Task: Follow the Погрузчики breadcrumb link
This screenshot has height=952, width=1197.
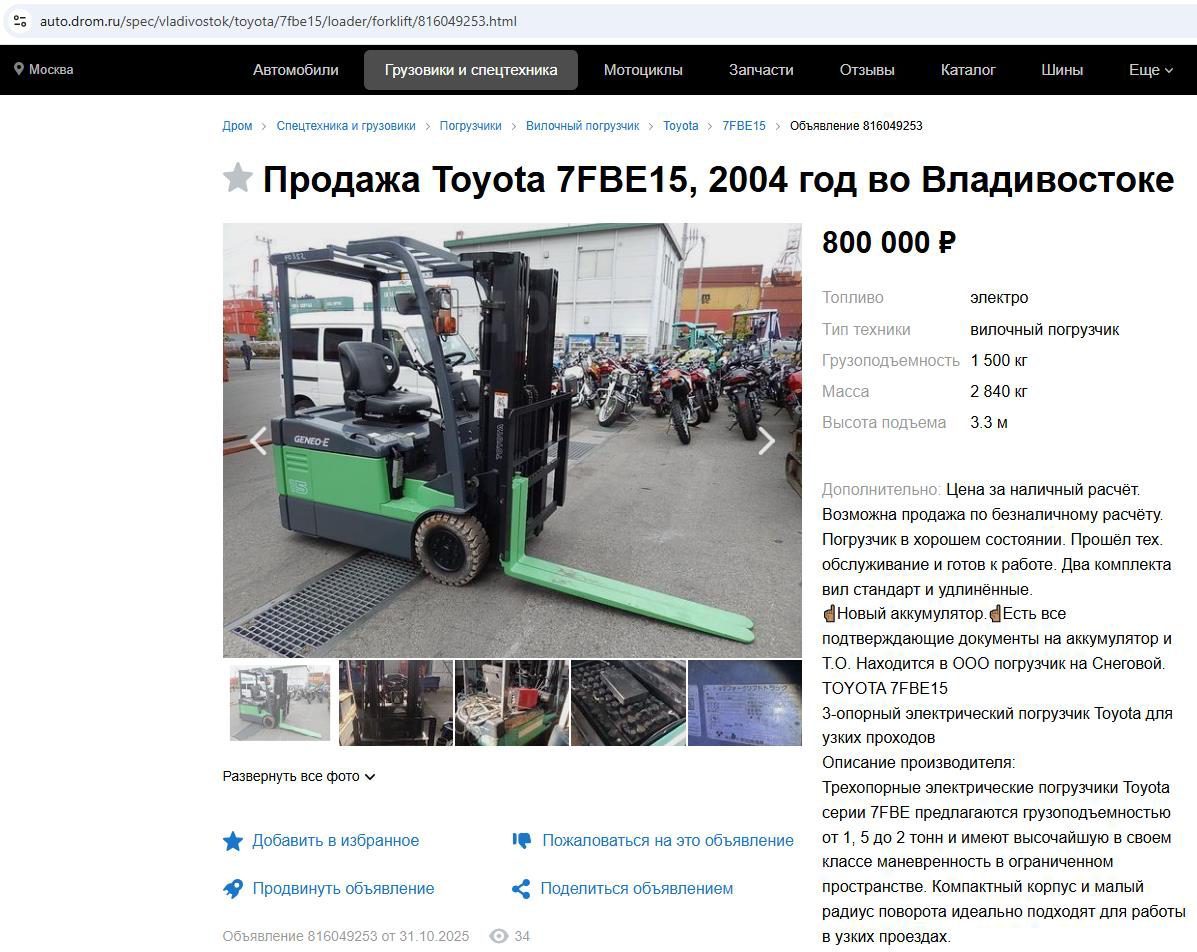Action: tap(470, 126)
